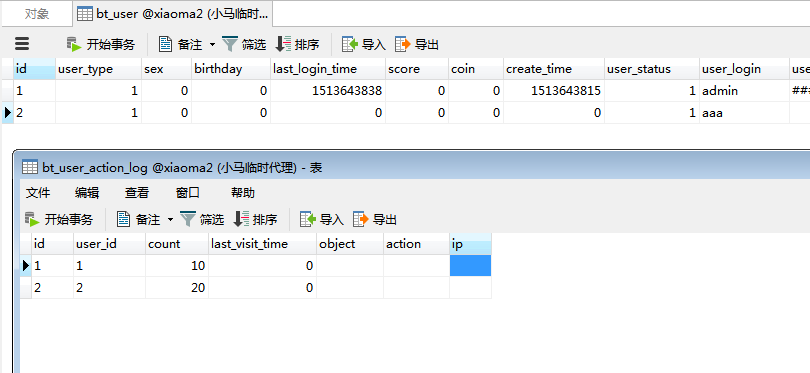Select row 2 indicator in bt_user table
This screenshot has width=810, height=373.
7,113
